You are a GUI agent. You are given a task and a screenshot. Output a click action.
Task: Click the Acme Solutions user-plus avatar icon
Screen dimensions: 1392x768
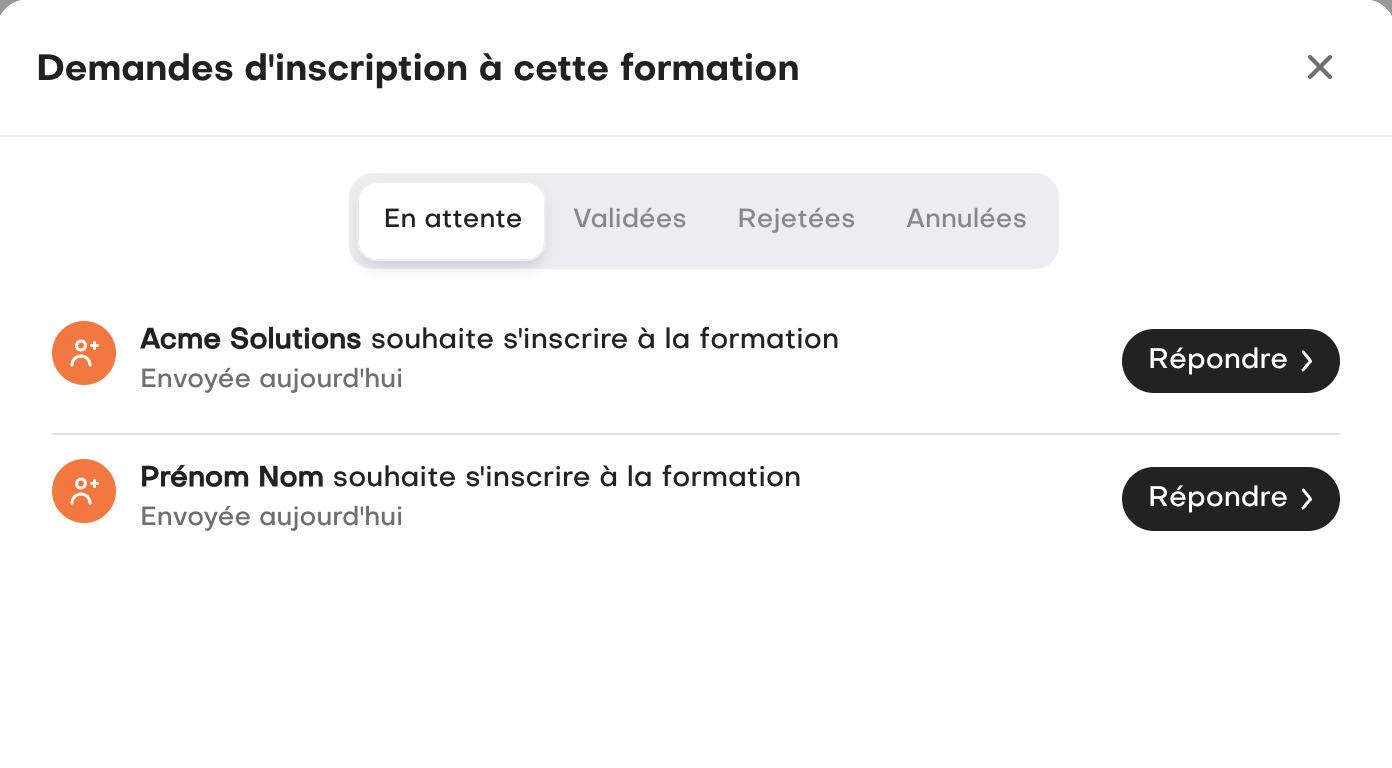pos(84,353)
